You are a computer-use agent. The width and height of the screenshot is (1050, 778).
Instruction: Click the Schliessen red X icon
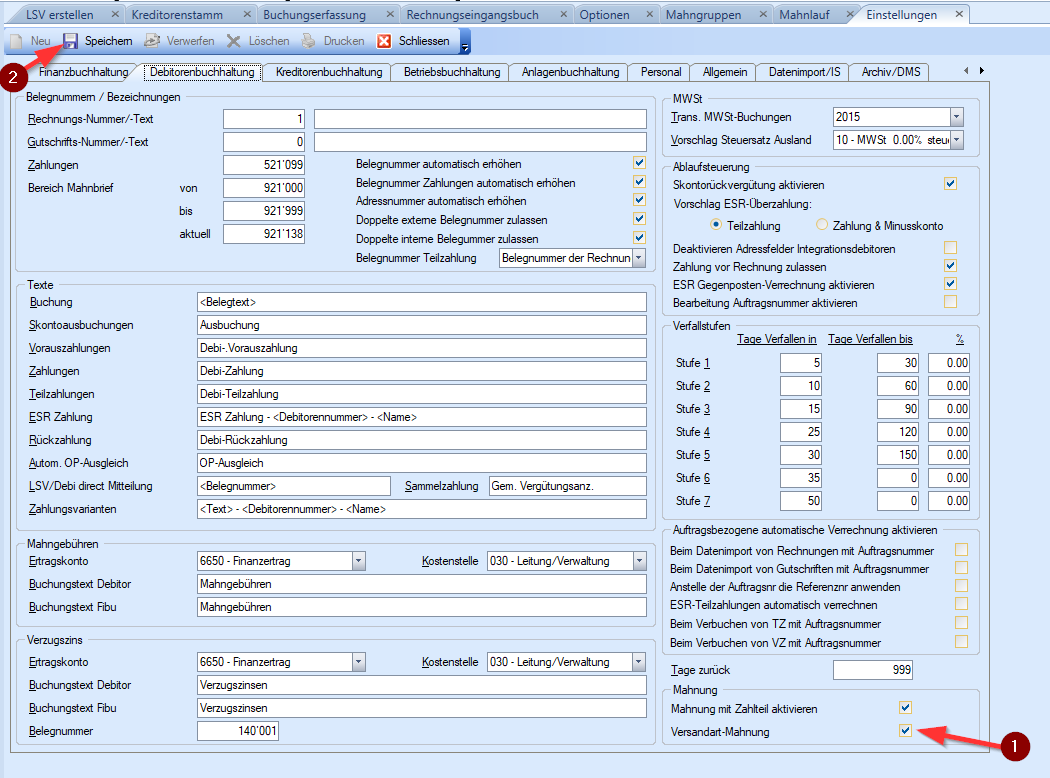(x=384, y=41)
